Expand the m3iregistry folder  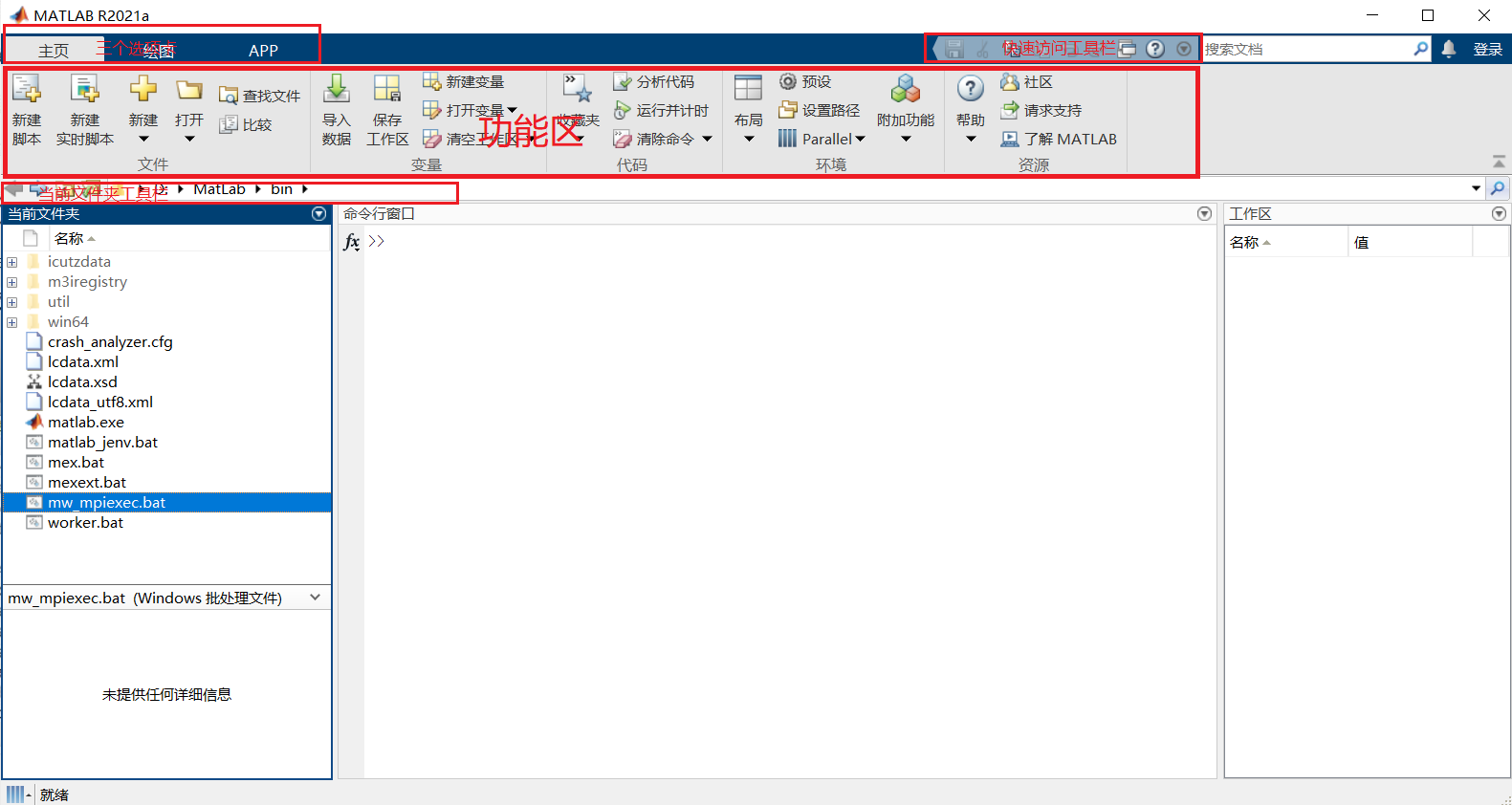(x=11, y=282)
